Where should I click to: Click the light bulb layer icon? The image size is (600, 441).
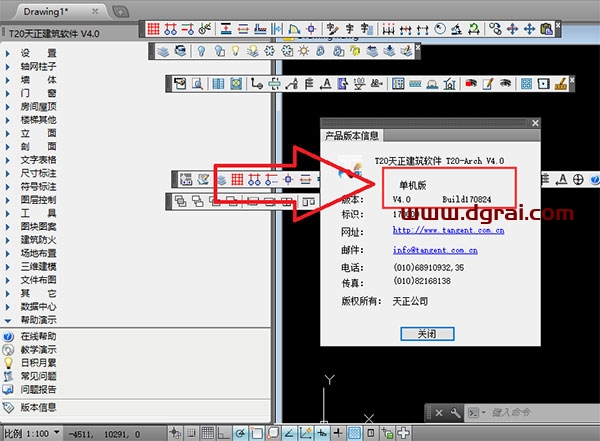[x=201, y=50]
